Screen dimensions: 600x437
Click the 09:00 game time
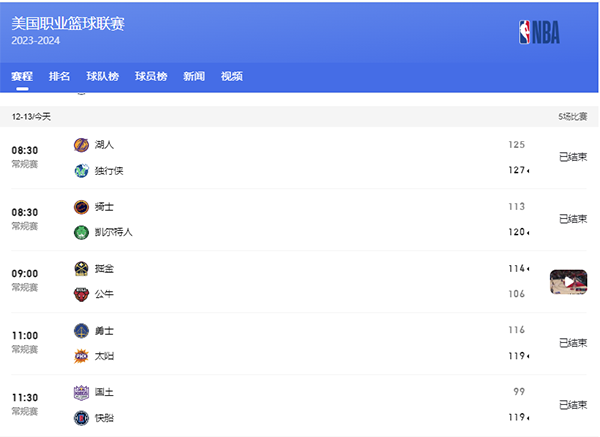coord(25,274)
